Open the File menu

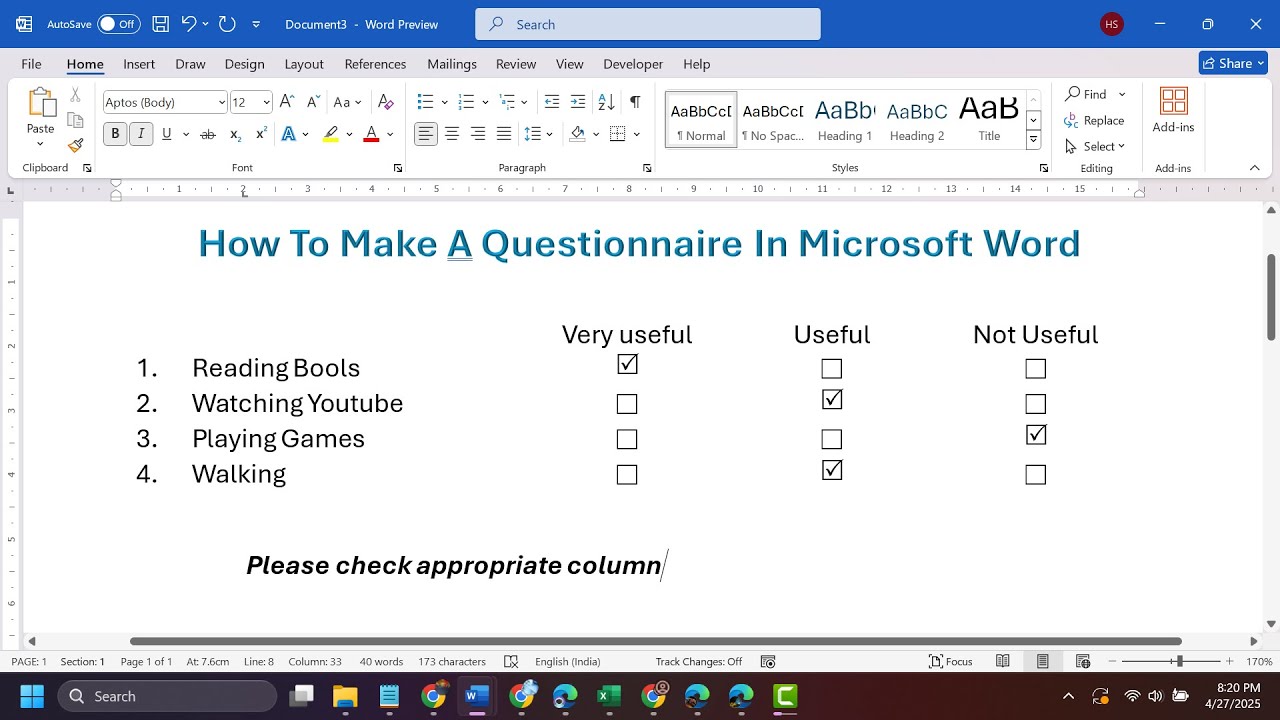[31, 64]
